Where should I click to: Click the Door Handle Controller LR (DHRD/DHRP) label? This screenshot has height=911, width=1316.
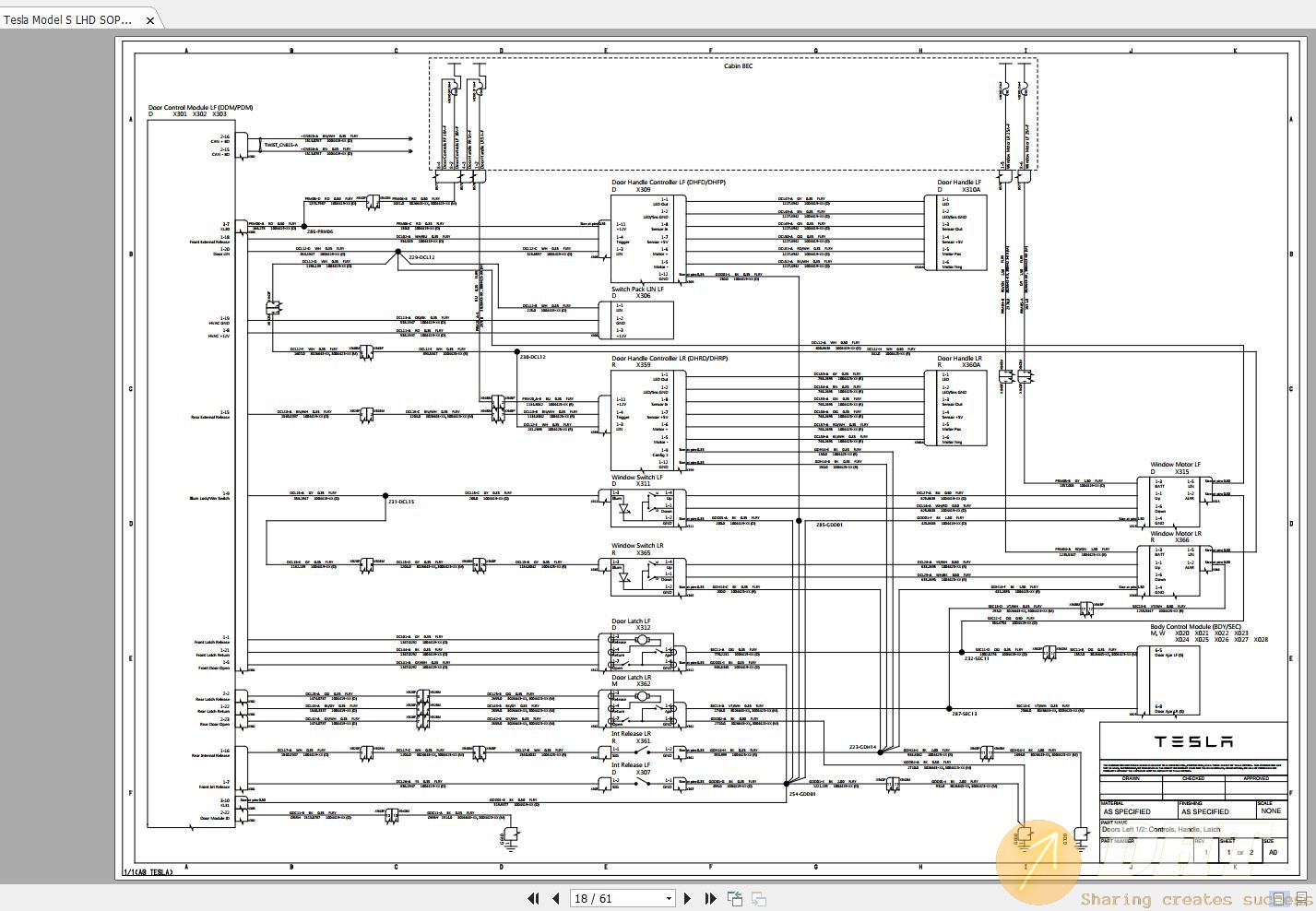point(670,358)
